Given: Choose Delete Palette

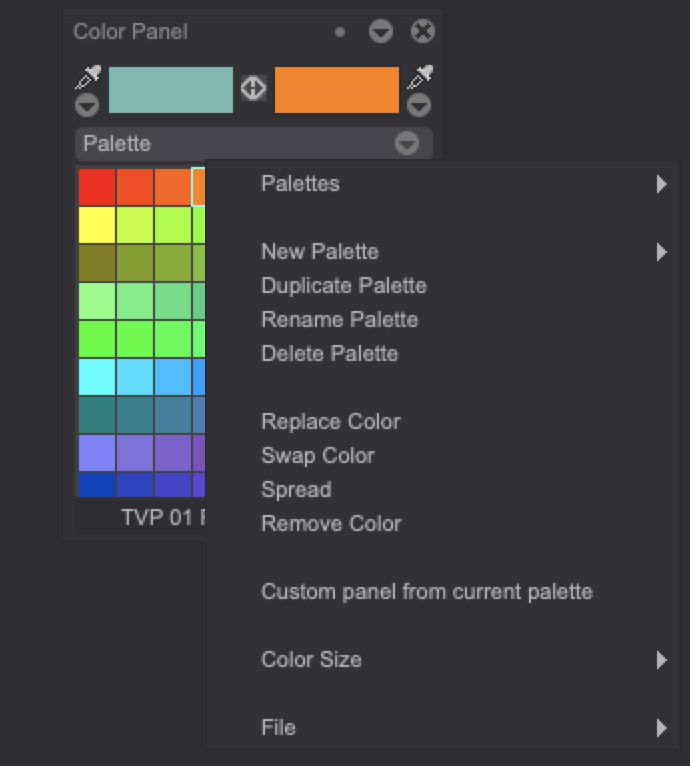Looking at the screenshot, I should (443, 354).
